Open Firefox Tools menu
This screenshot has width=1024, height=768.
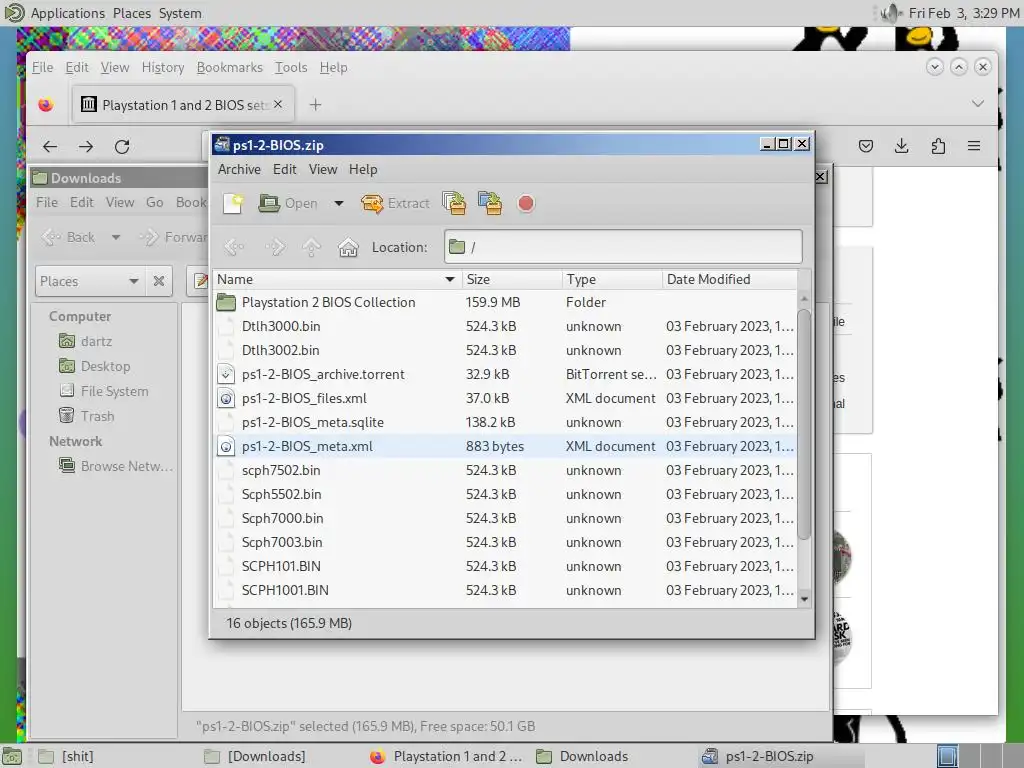tap(291, 68)
